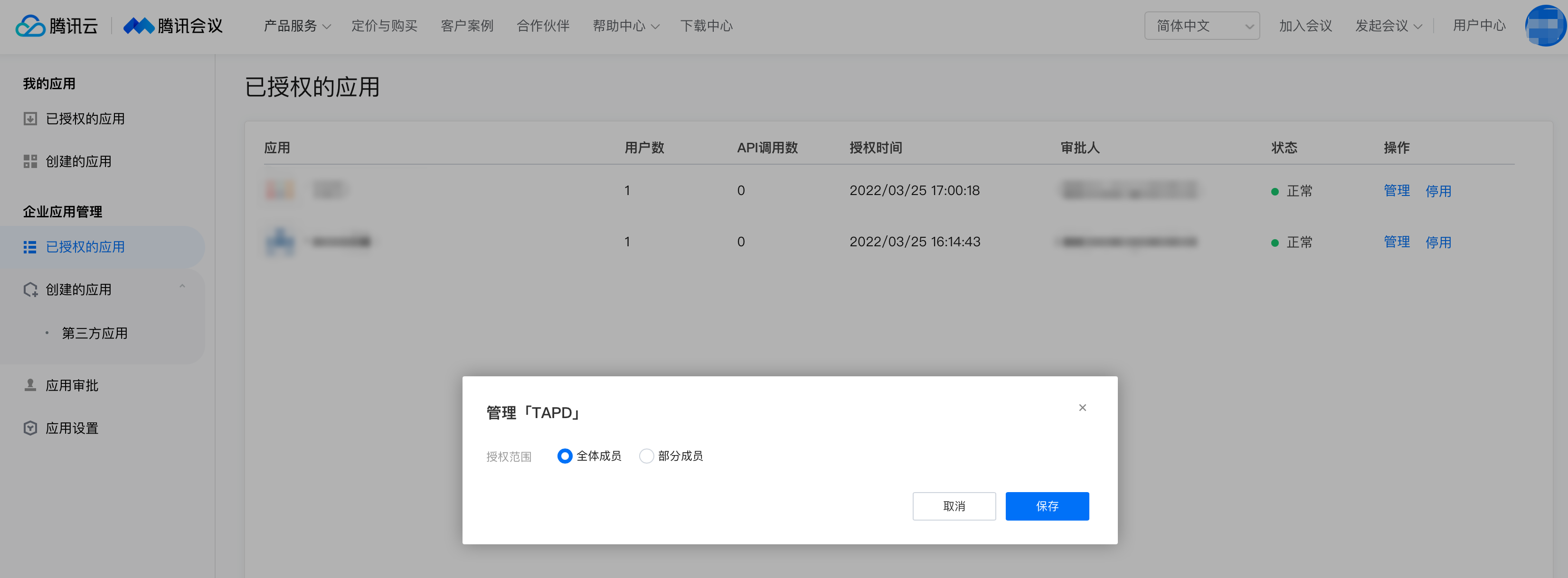Click the icon beside 创建的应用 under 企业应用管理
Image resolution: width=1568 pixels, height=578 pixels.
30,289
